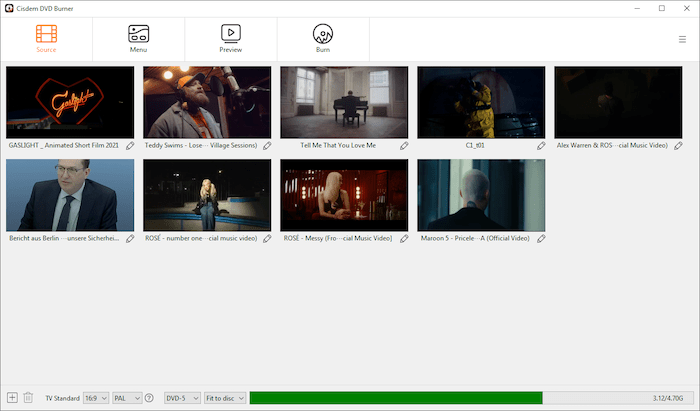The image size is (700, 411).
Task: Expand the 16:9 aspect ratio dropdown
Action: 96,398
